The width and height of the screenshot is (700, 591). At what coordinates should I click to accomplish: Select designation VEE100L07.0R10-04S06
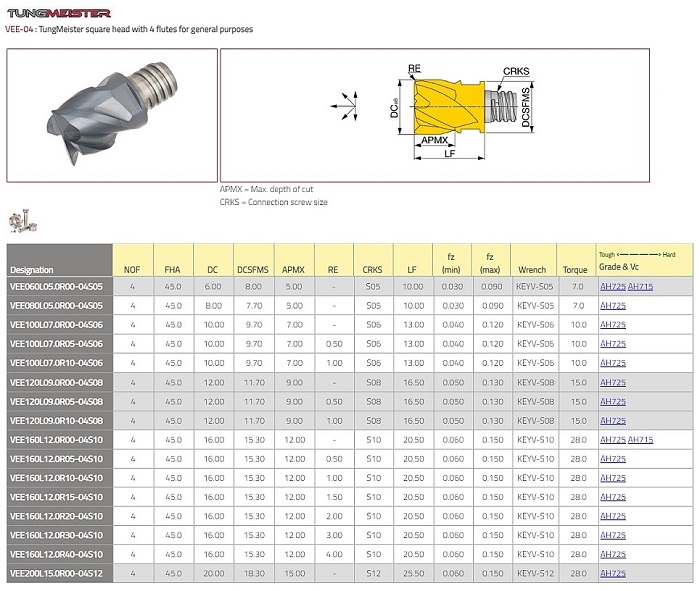pos(56,363)
